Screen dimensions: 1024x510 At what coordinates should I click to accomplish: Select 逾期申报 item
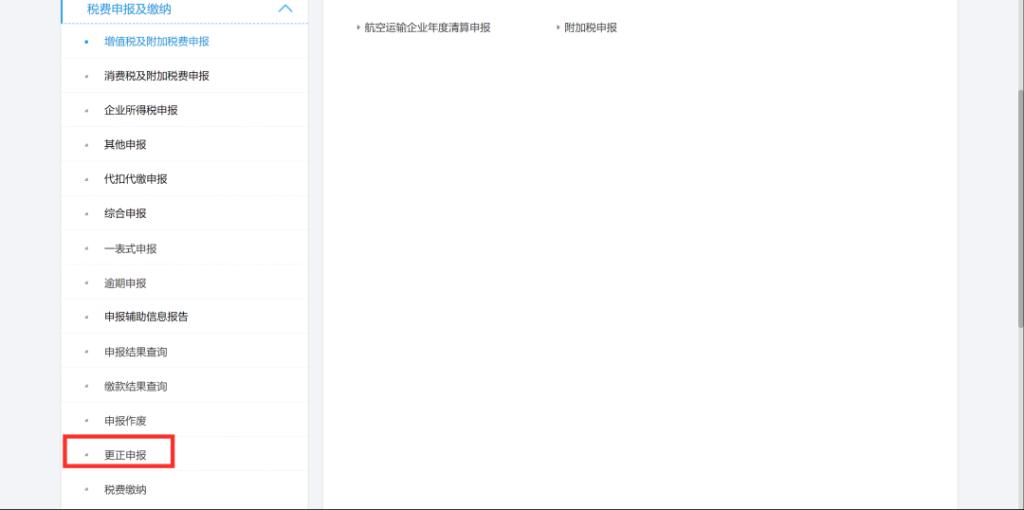tap(125, 283)
